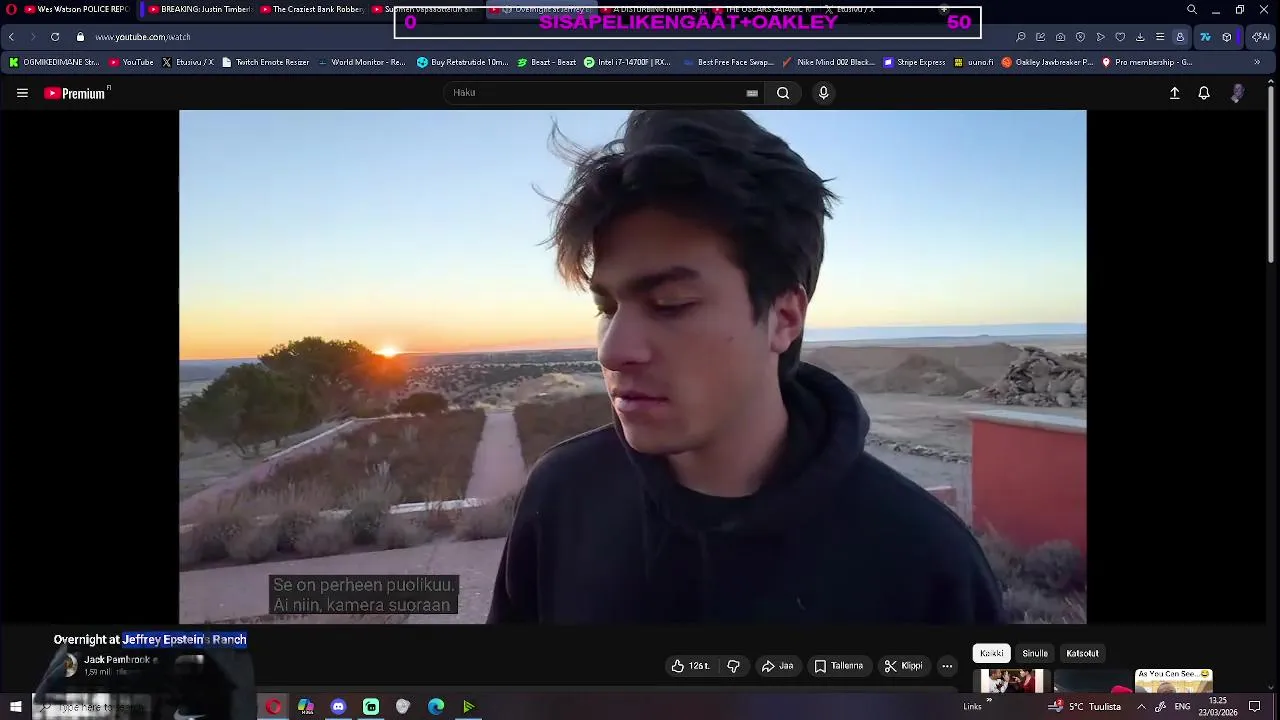The height and width of the screenshot is (720, 1280).
Task: Click the address bar youtube.com/watch
Action: [143, 37]
